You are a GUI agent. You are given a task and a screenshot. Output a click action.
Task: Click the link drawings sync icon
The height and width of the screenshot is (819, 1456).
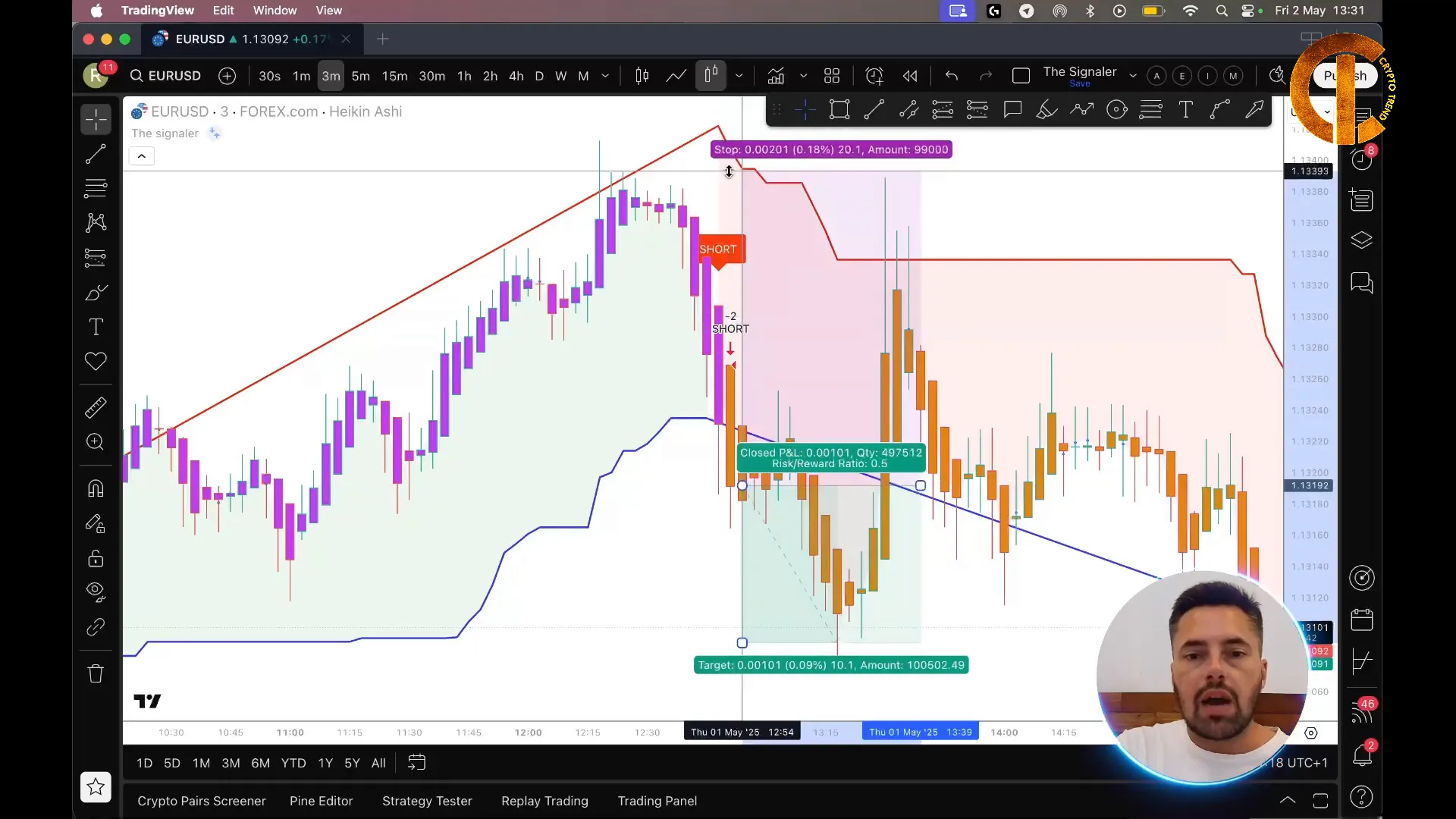pyautogui.click(x=96, y=627)
